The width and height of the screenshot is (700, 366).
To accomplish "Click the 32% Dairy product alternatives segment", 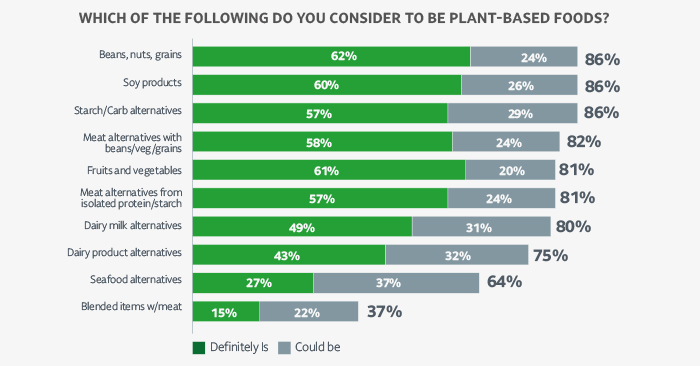I will coord(457,254).
